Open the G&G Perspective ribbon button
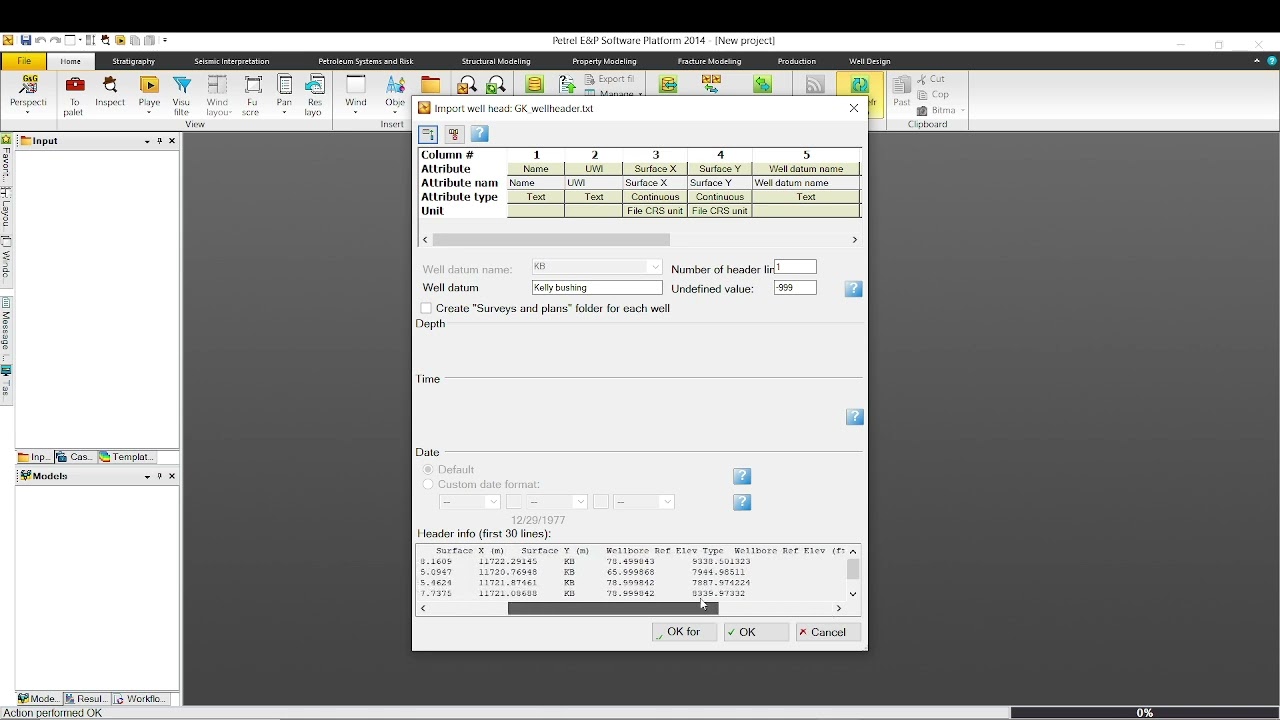The height and width of the screenshot is (720, 1280). [28, 94]
